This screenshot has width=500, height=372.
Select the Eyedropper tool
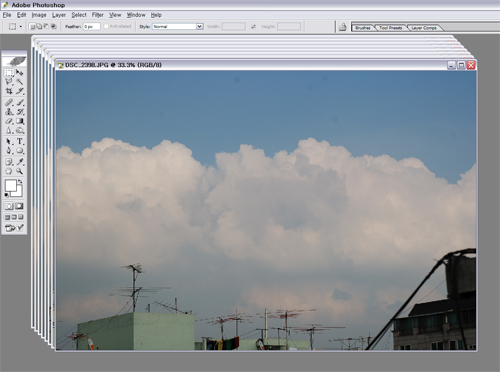point(20,162)
